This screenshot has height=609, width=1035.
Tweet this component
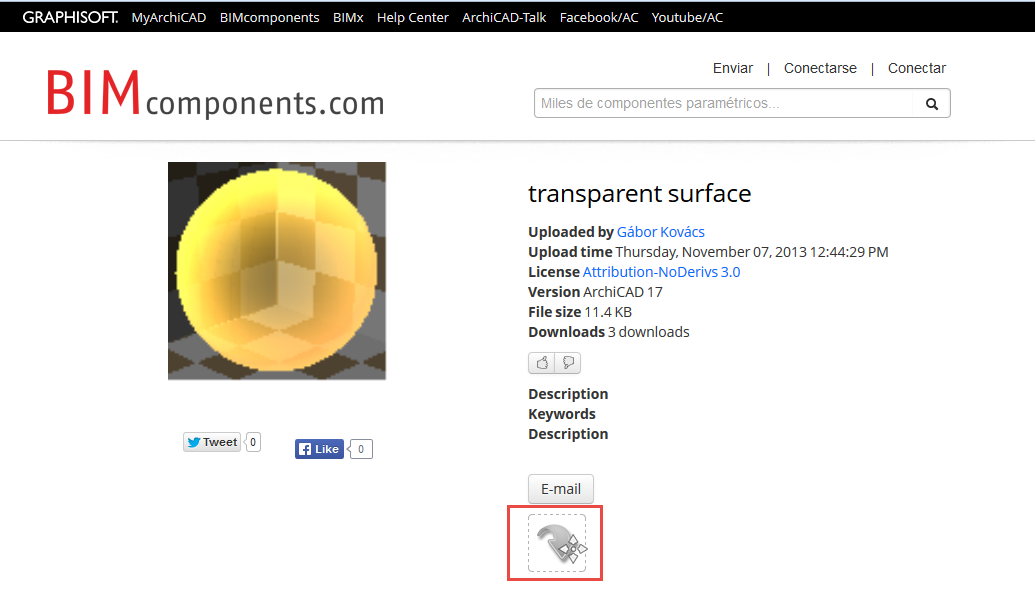[212, 442]
